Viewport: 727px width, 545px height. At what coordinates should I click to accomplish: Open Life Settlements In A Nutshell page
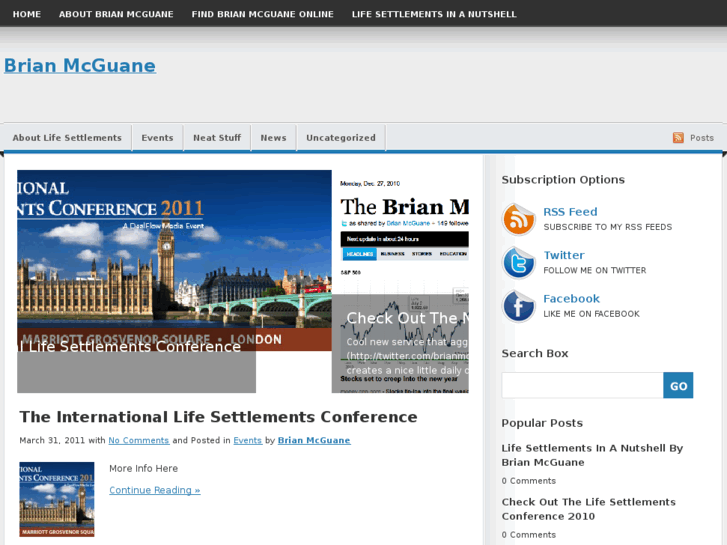(434, 14)
